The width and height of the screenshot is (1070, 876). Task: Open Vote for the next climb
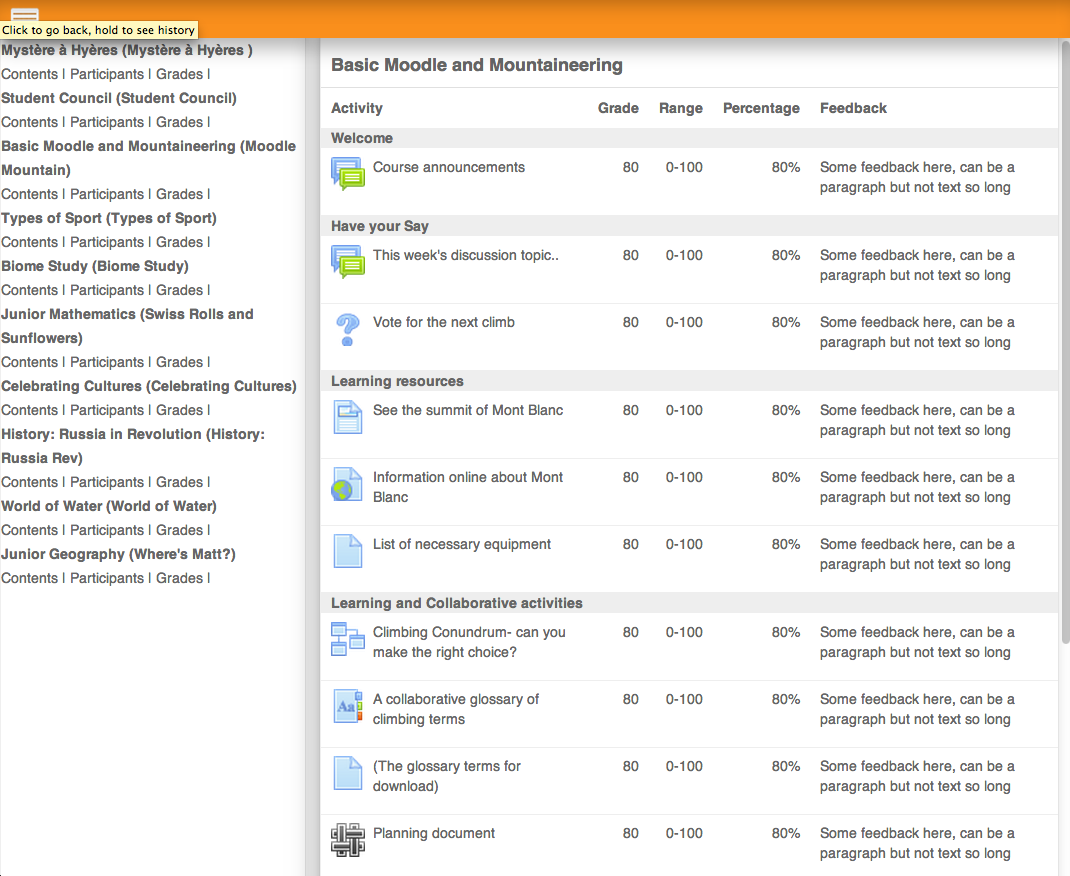pyautogui.click(x=444, y=322)
